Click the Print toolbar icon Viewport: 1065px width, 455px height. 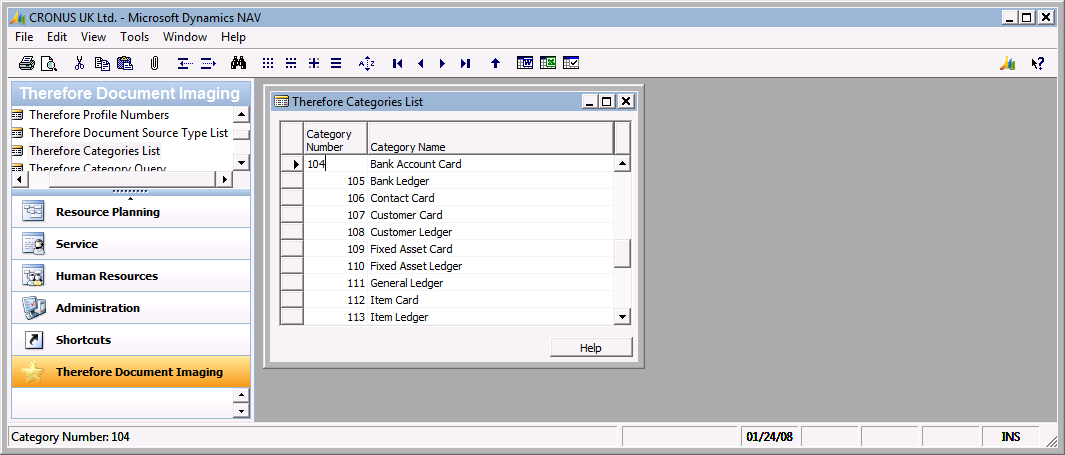pos(26,63)
